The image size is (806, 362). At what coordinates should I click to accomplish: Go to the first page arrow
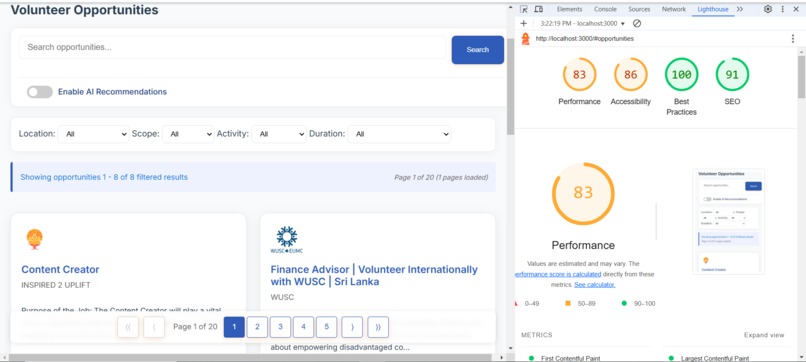pos(128,327)
